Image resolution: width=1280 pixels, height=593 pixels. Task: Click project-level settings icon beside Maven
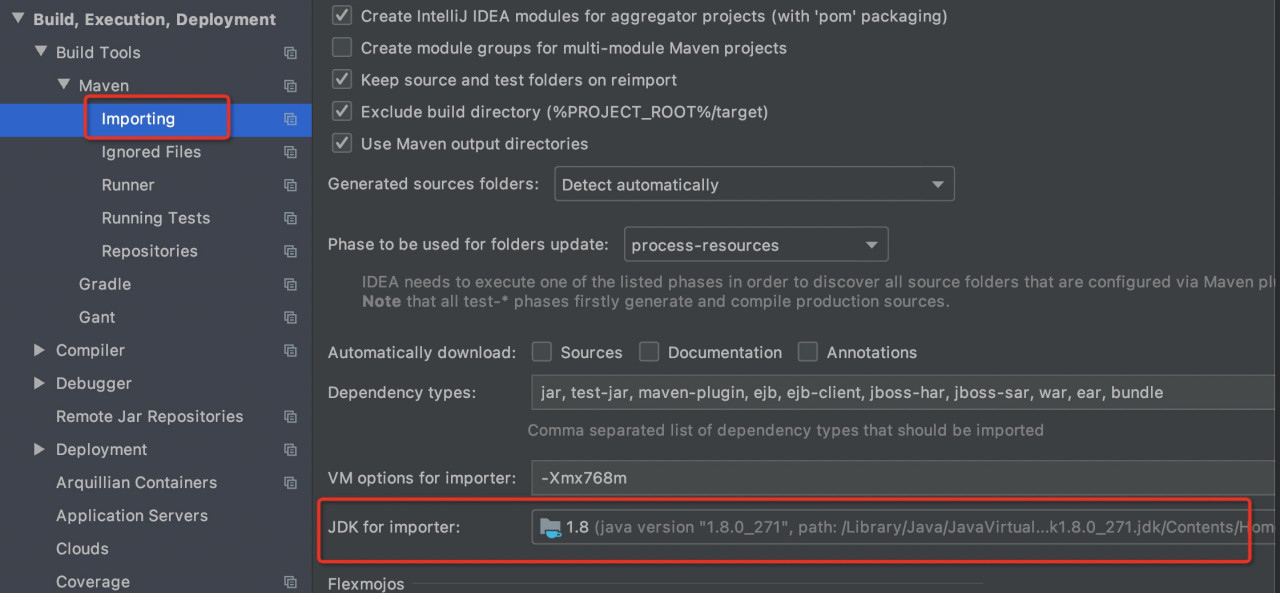[290, 86]
